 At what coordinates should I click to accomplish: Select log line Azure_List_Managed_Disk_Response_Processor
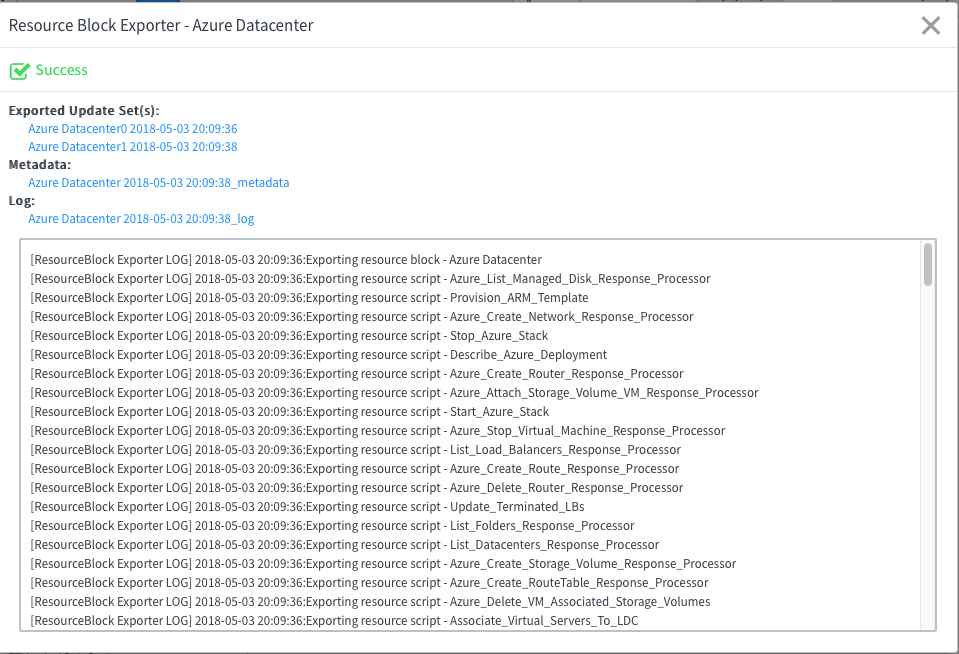(x=371, y=279)
